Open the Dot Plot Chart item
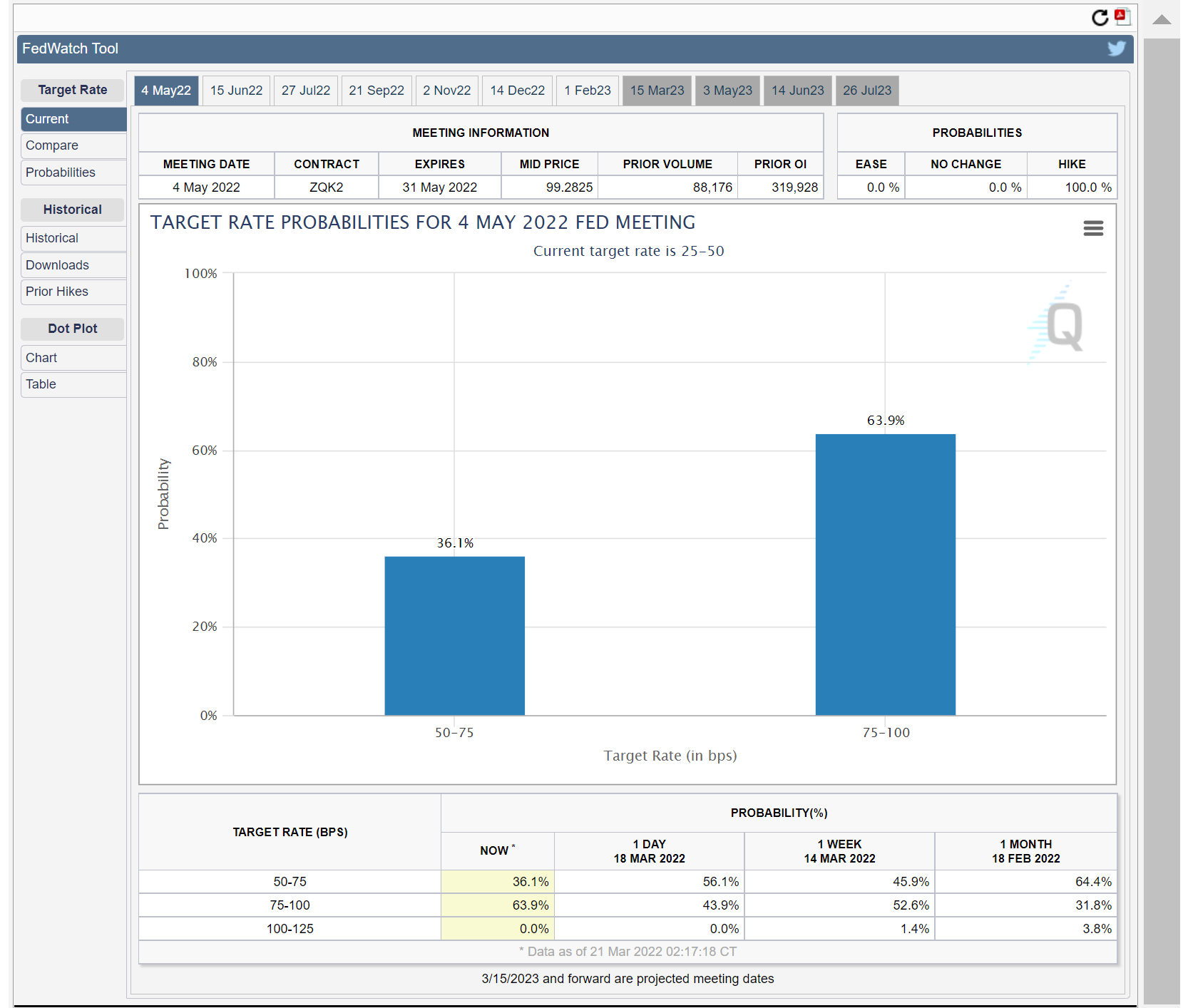Viewport: 1188px width, 1008px height. pos(41,358)
